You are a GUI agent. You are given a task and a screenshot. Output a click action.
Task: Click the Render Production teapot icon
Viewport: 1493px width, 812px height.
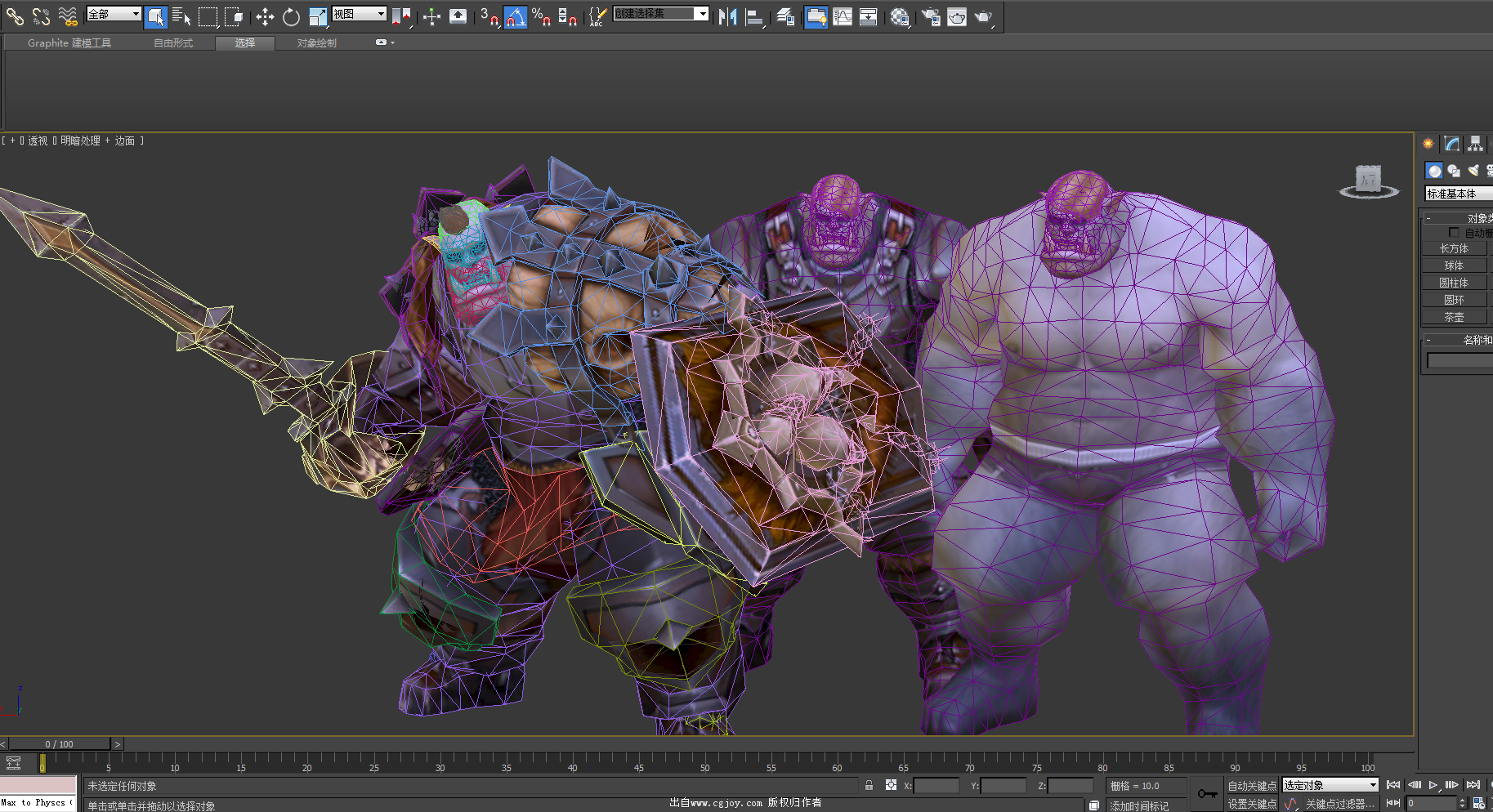click(983, 16)
